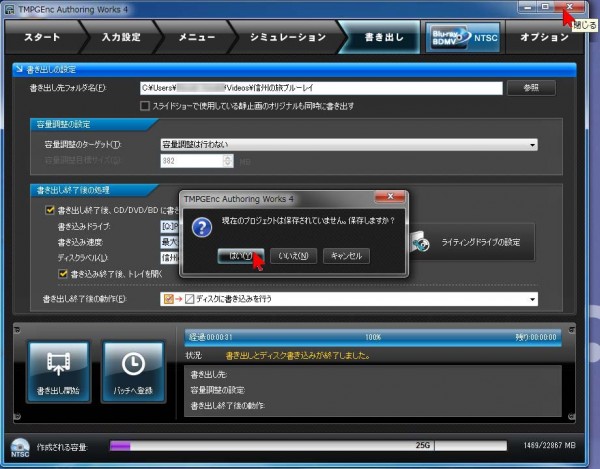Click the 382 target size field
Viewport: 600px width, 469px height.
click(192, 161)
